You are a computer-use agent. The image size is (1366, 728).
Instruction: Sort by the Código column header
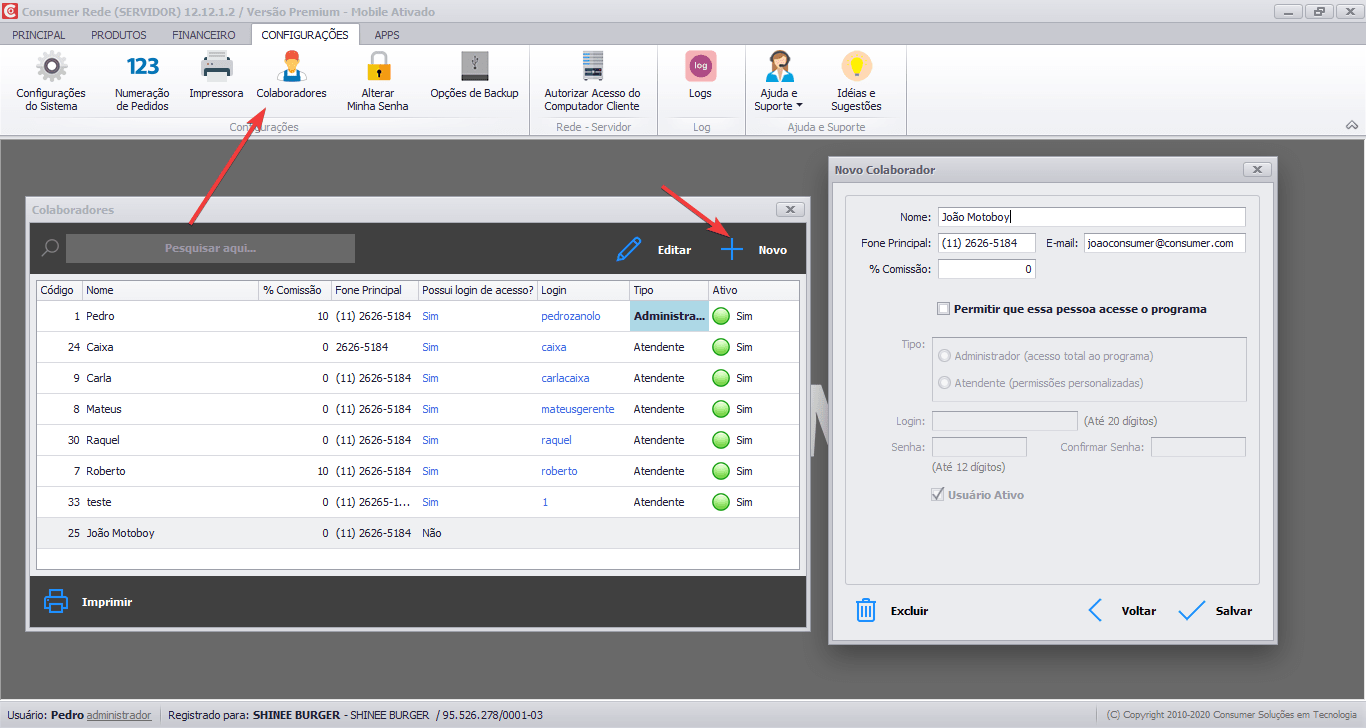pyautogui.click(x=59, y=290)
